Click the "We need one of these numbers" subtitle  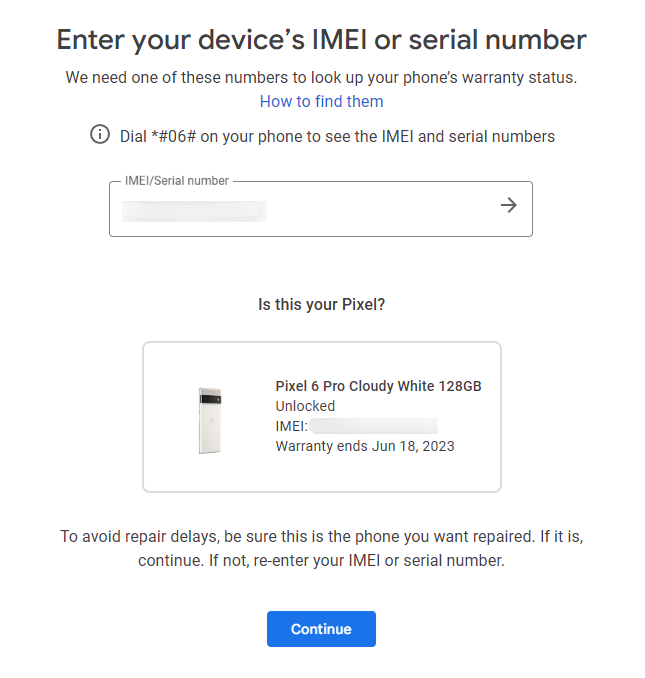tap(321, 77)
